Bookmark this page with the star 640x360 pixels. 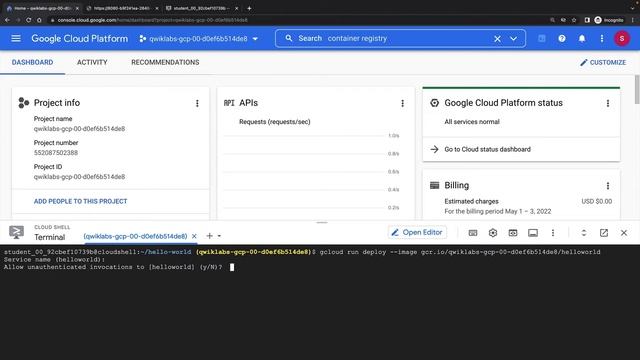click(574, 20)
